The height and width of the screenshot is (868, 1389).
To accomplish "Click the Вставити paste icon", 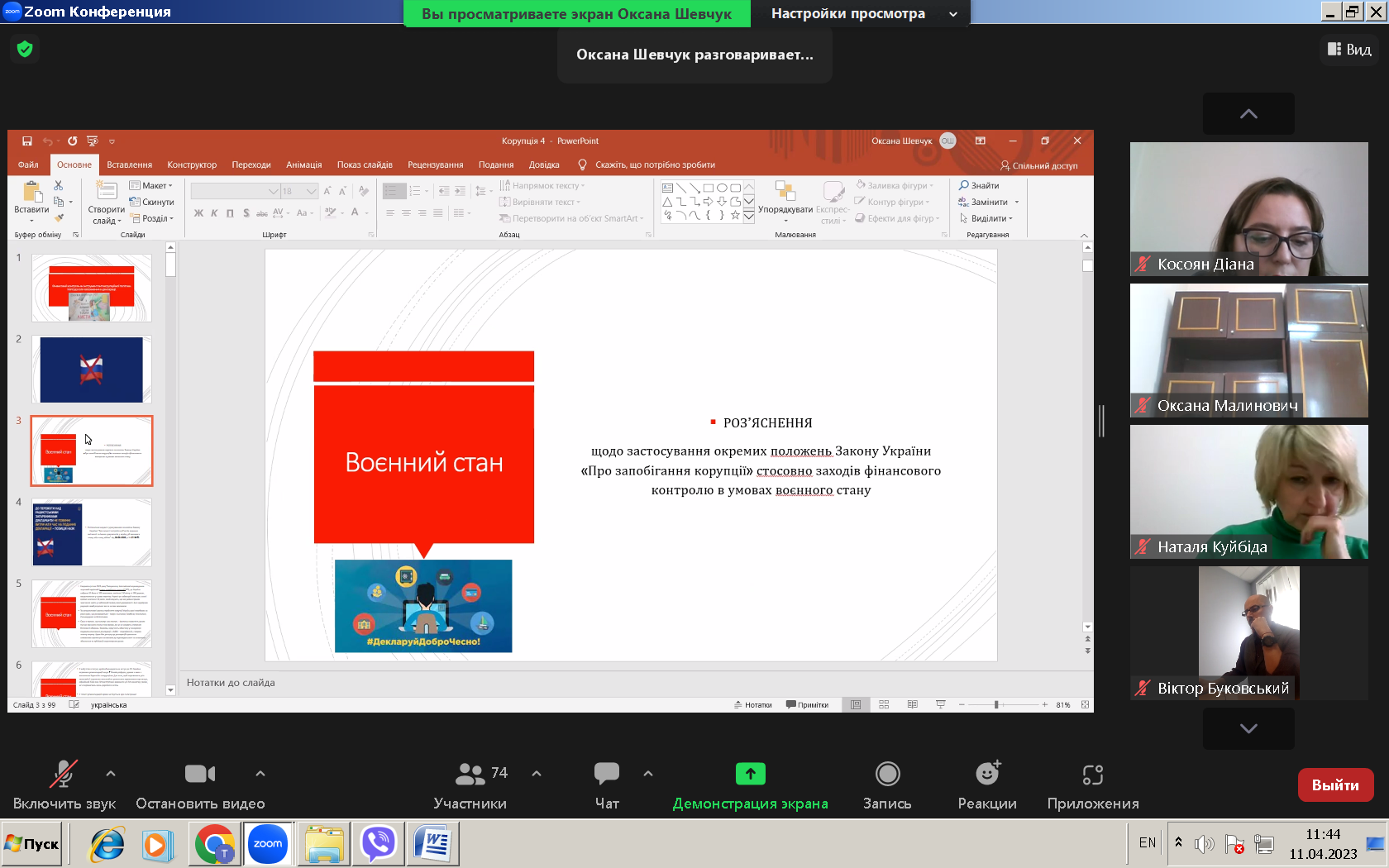I will coord(31,193).
